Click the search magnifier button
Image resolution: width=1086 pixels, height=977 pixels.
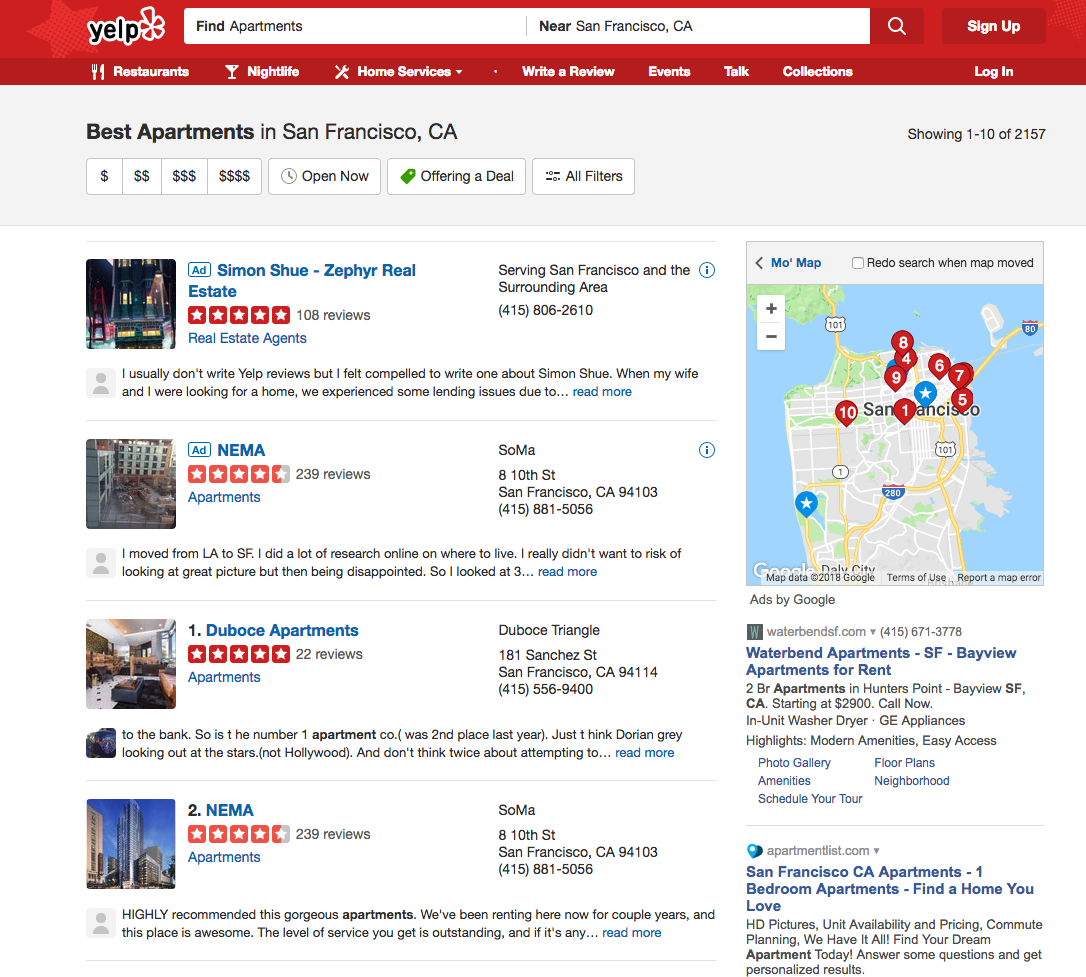click(897, 26)
